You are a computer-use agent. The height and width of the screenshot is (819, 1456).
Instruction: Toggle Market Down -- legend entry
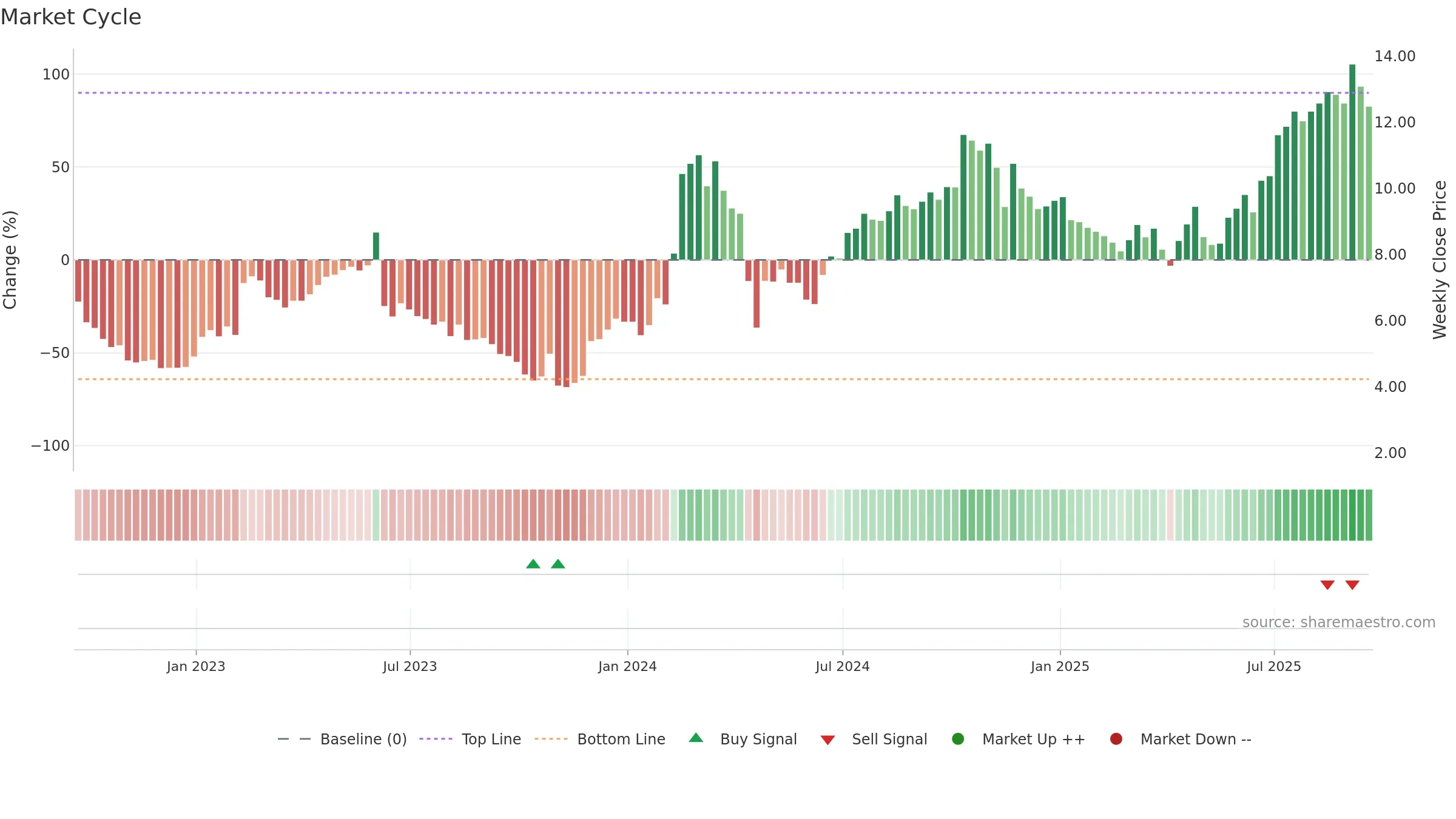tap(1180, 739)
